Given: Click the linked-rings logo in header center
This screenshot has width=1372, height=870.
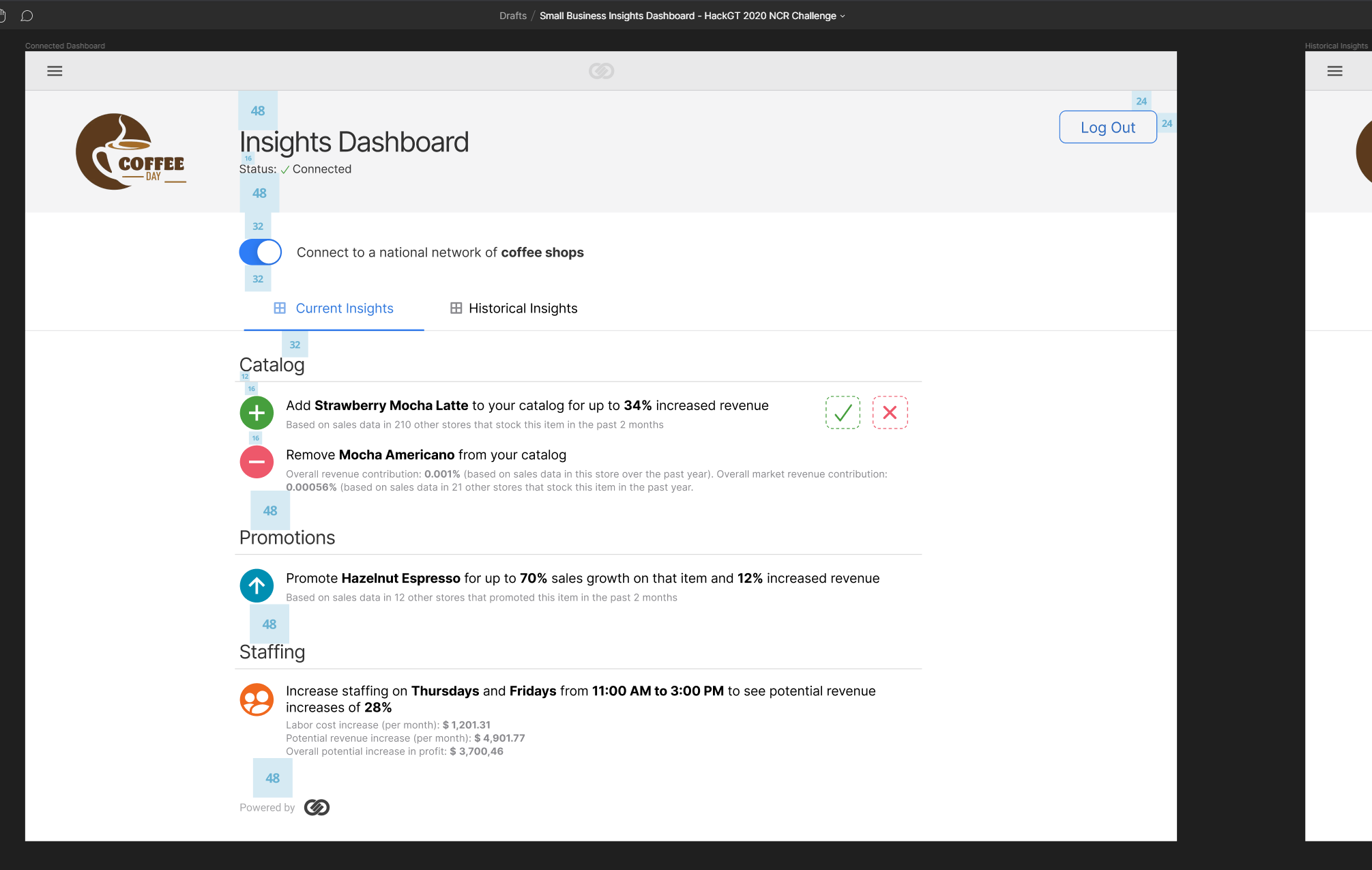Looking at the screenshot, I should [601, 71].
